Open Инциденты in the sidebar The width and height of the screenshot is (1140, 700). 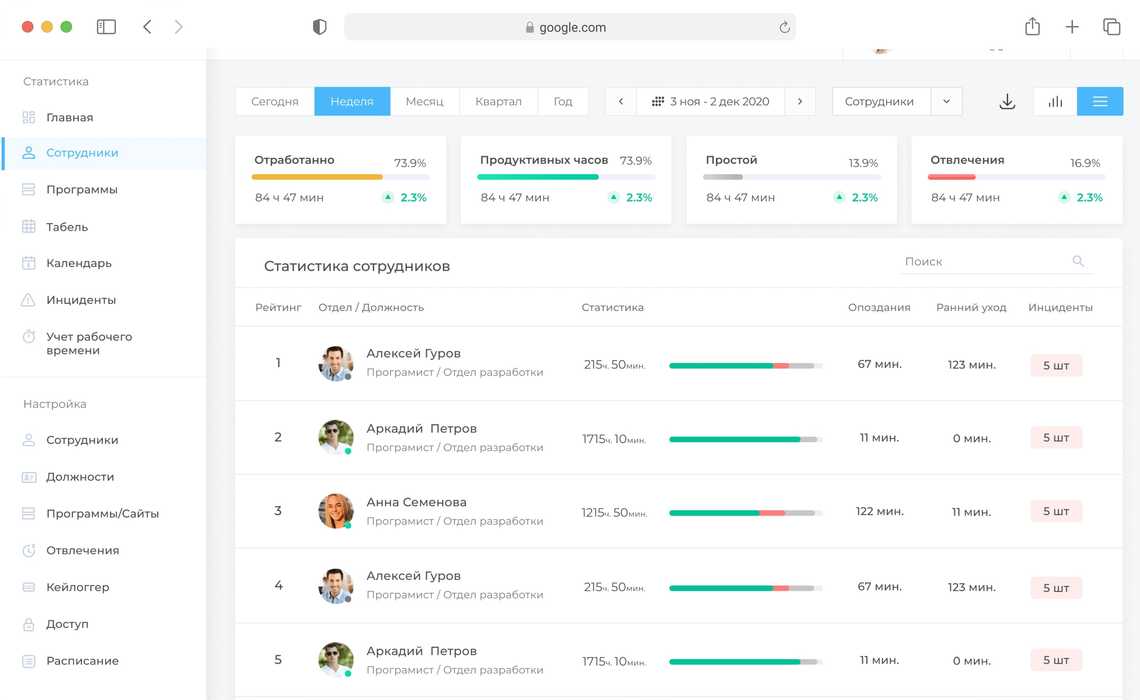pyautogui.click(x=80, y=300)
